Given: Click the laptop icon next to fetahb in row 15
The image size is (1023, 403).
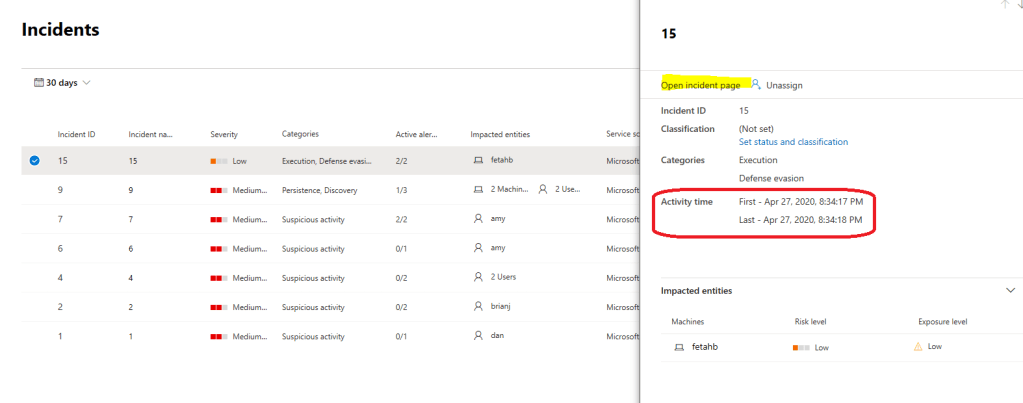Looking at the screenshot, I should [x=478, y=161].
